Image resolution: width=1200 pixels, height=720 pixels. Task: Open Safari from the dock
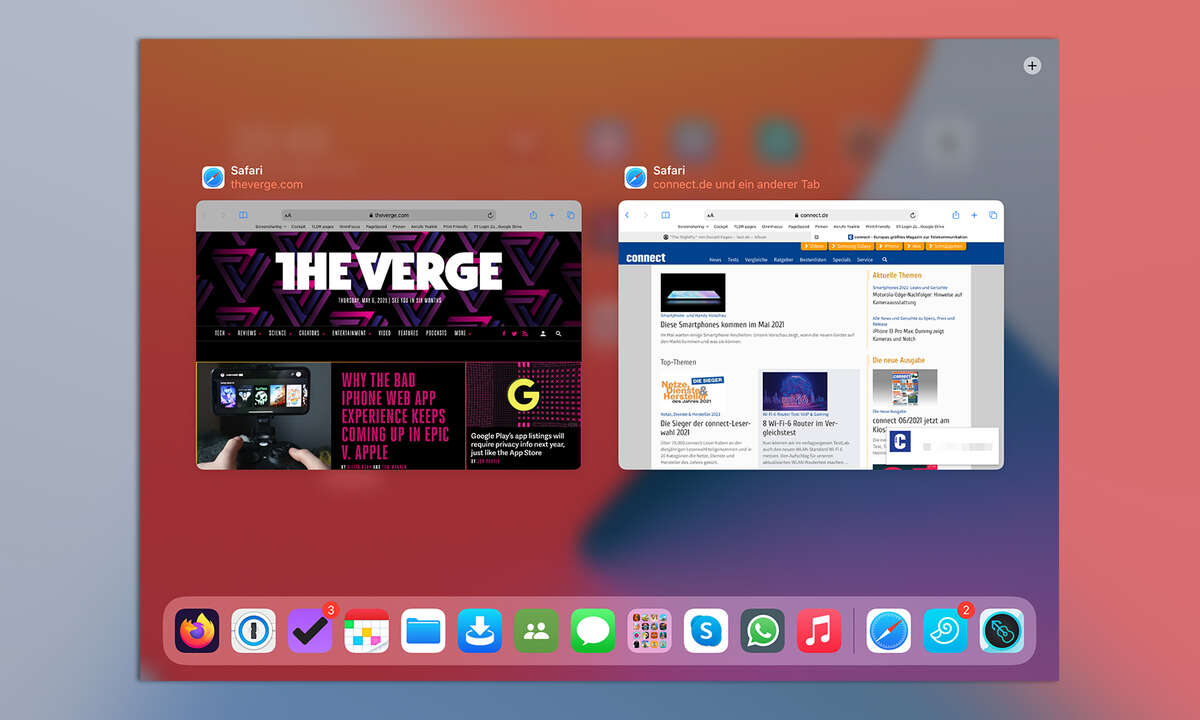click(889, 631)
